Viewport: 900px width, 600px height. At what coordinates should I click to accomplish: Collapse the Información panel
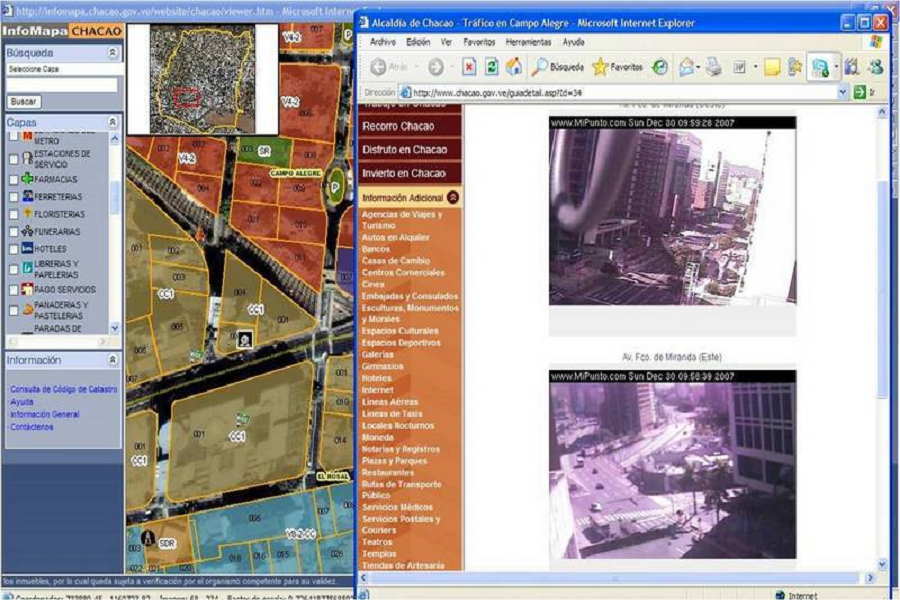pos(112,359)
